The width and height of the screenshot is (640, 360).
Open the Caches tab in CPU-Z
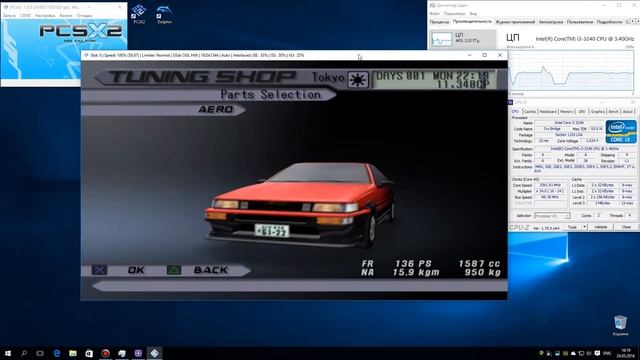click(x=529, y=111)
